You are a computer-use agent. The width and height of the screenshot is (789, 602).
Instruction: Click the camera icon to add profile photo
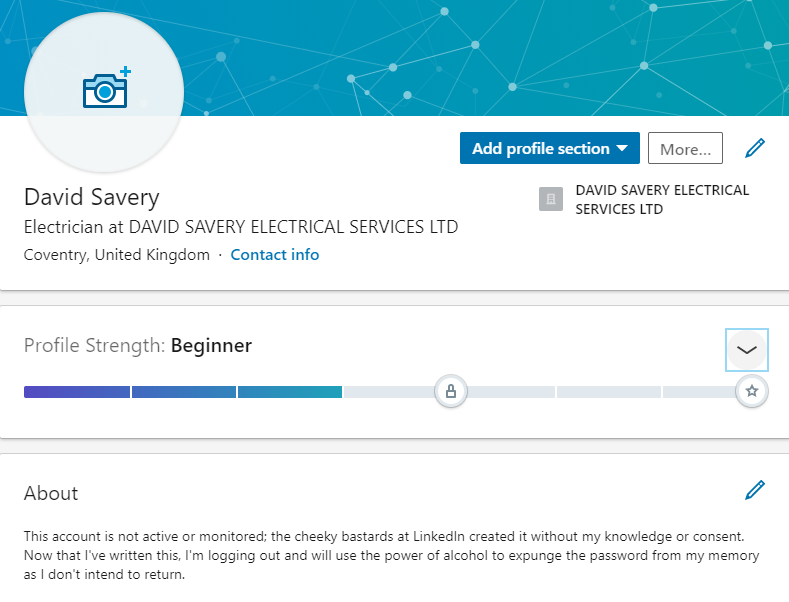click(106, 88)
